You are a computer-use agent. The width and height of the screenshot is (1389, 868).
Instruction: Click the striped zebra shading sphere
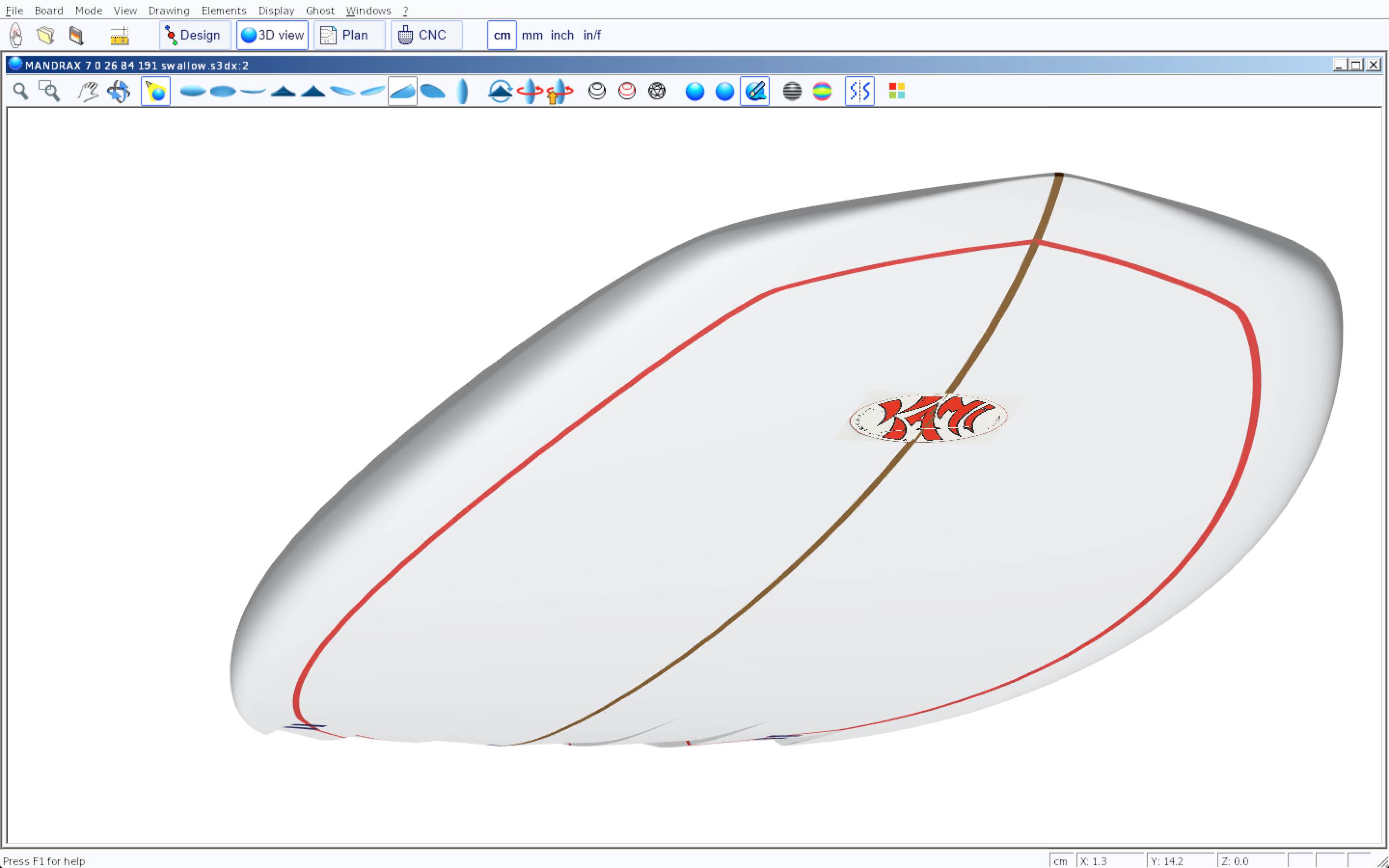coord(792,91)
